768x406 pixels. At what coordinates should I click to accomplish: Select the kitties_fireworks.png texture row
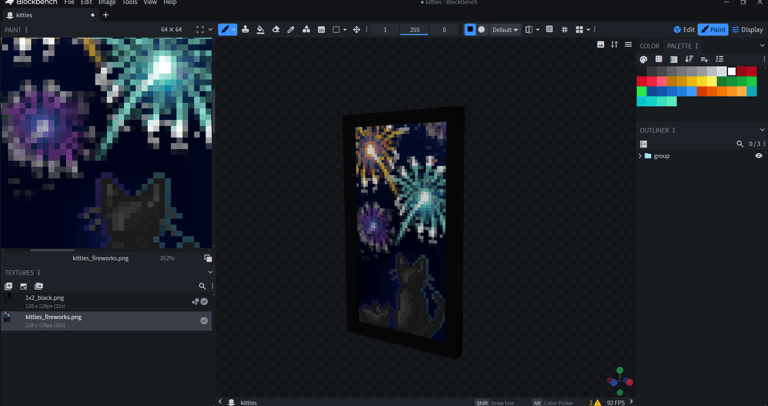(x=106, y=321)
